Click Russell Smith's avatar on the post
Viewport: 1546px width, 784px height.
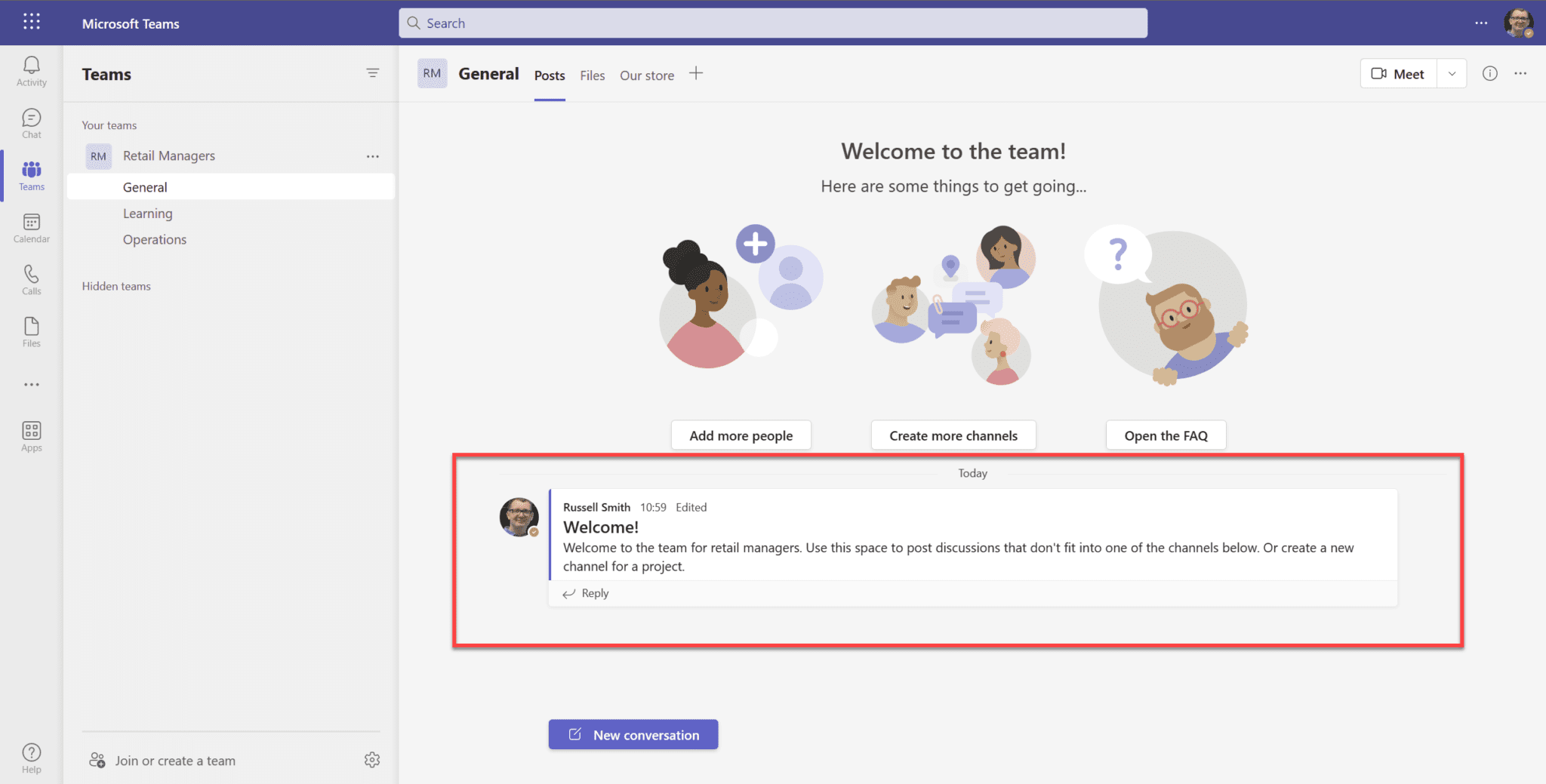(519, 517)
